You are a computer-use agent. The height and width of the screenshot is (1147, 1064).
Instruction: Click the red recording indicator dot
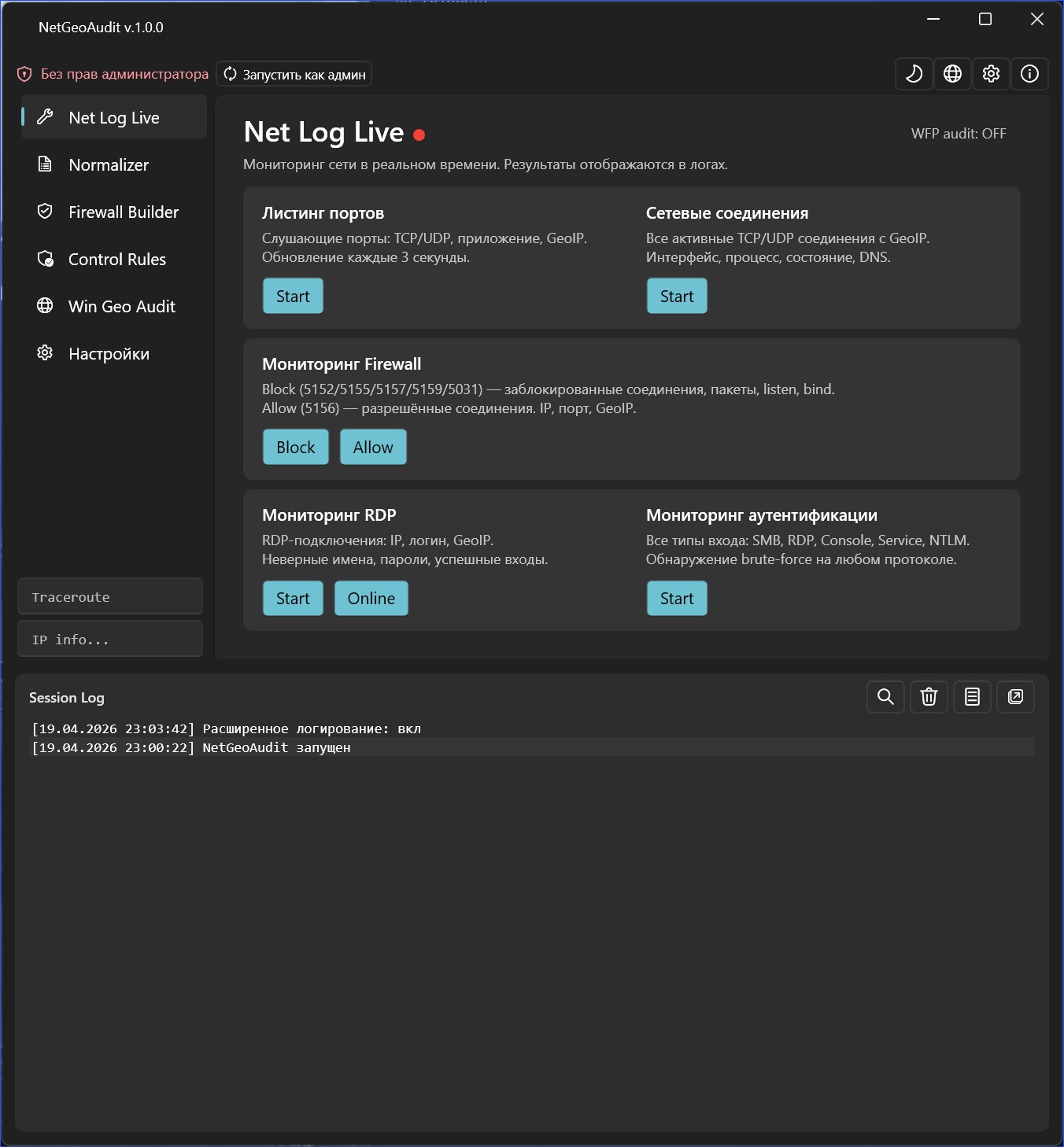(419, 135)
